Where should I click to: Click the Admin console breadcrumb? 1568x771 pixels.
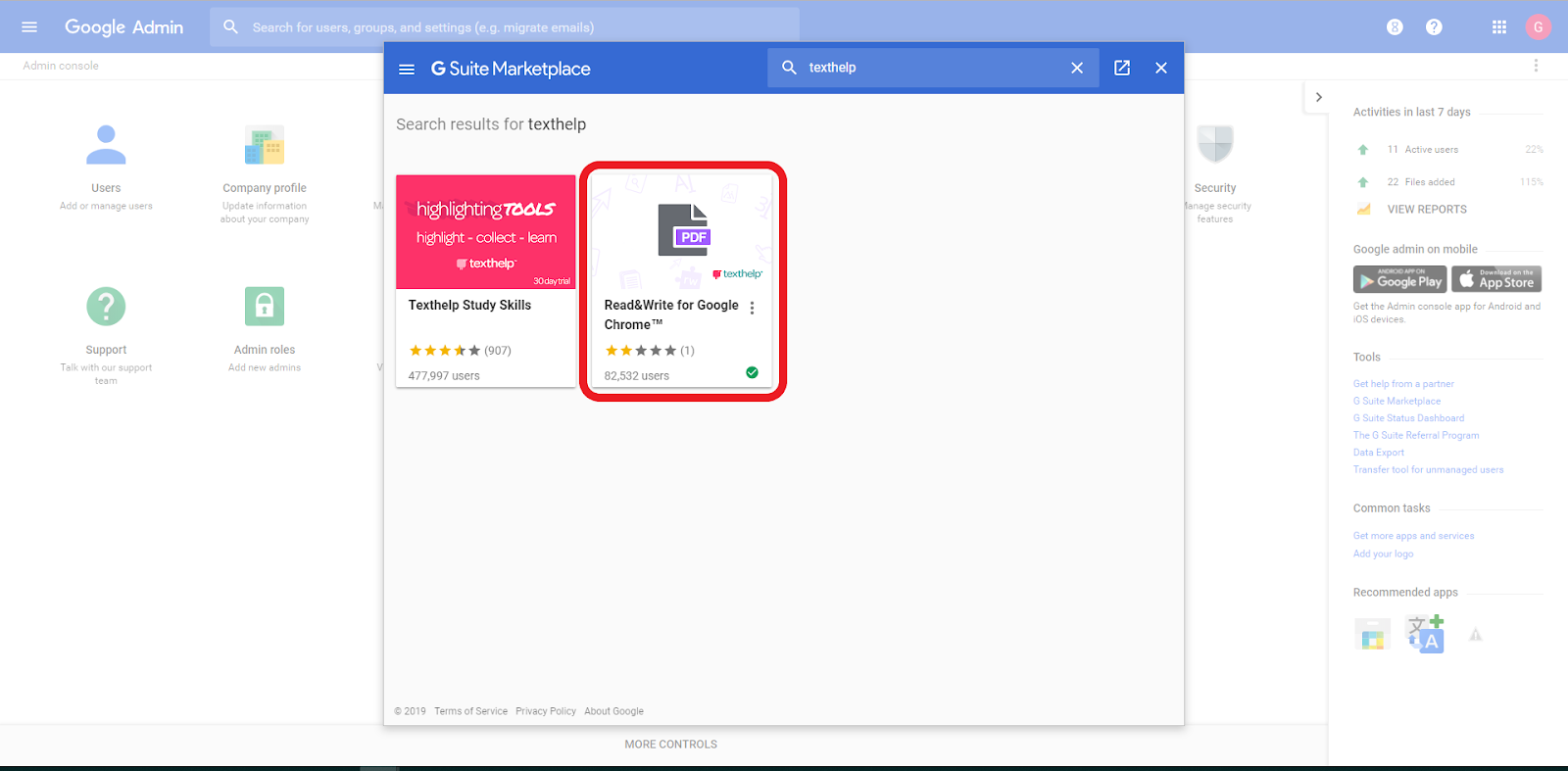click(61, 66)
